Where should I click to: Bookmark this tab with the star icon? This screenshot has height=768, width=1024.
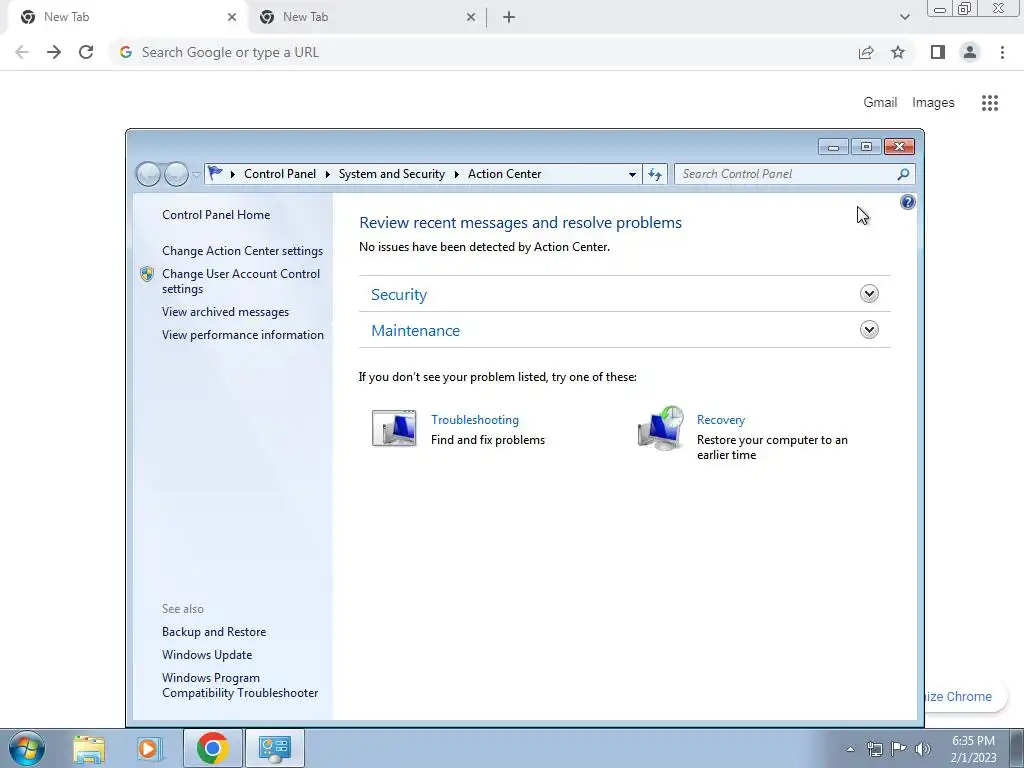pyautogui.click(x=898, y=52)
